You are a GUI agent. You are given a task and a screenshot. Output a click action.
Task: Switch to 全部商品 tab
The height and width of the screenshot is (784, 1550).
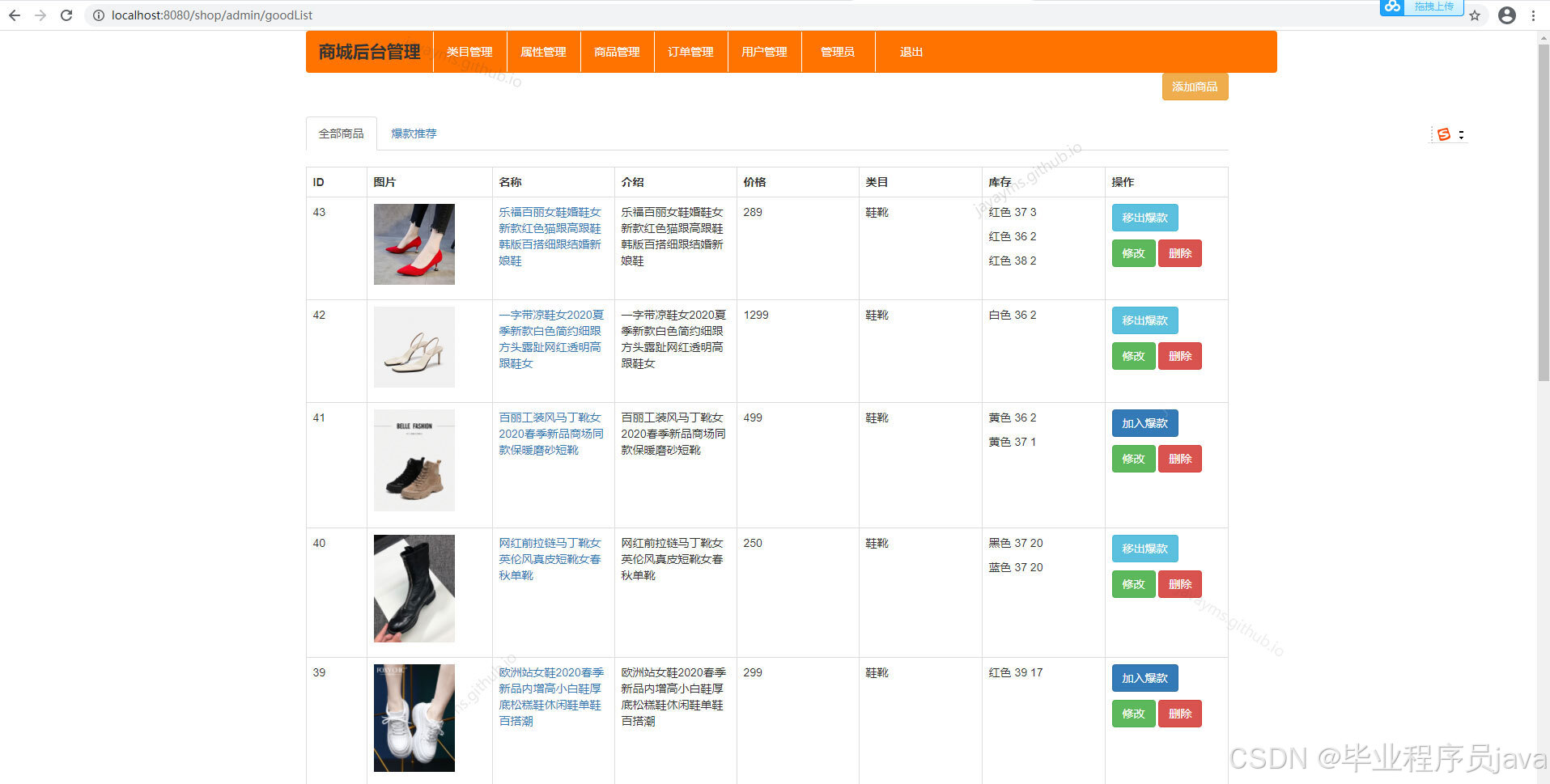(x=341, y=133)
